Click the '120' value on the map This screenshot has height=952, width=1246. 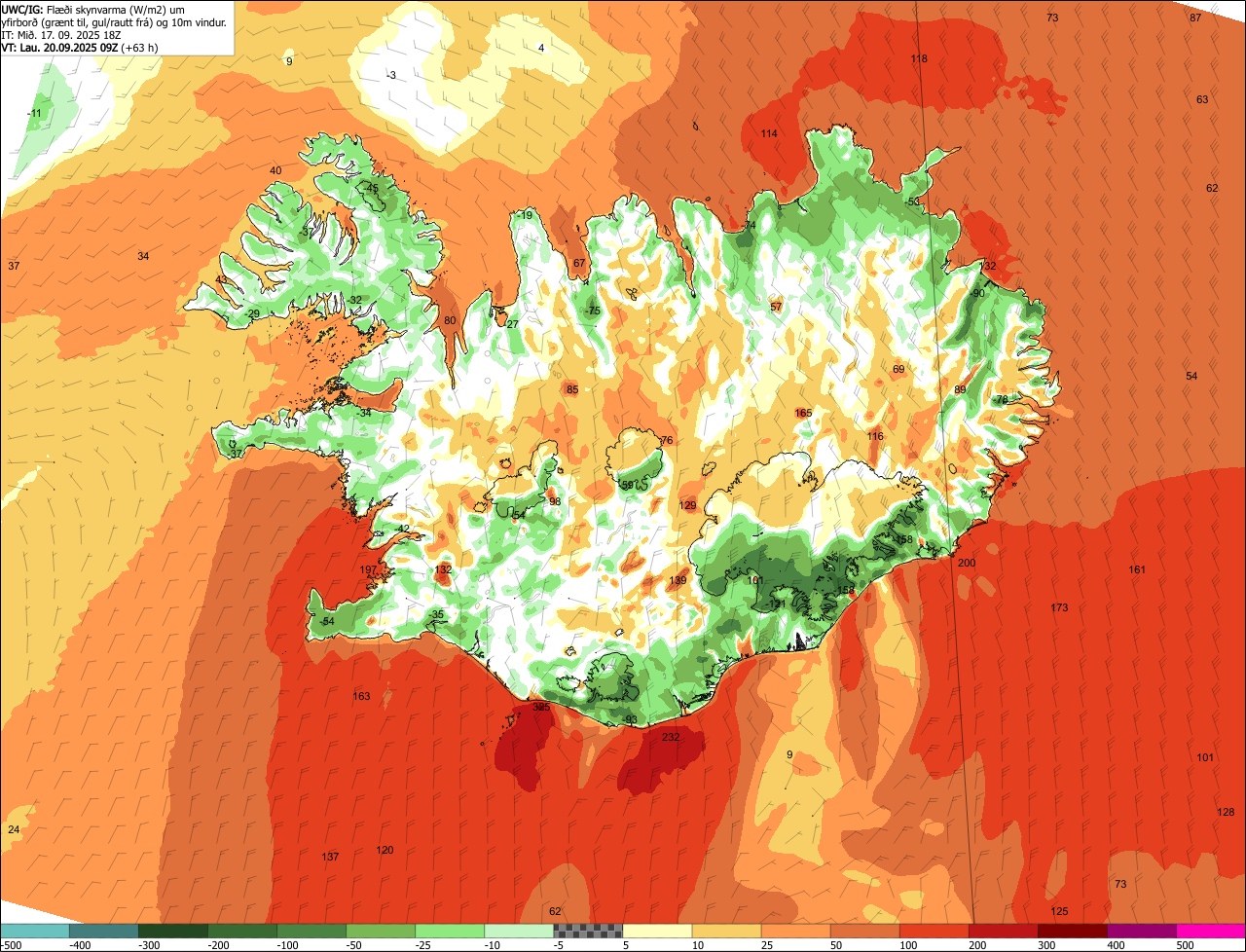[x=385, y=850]
